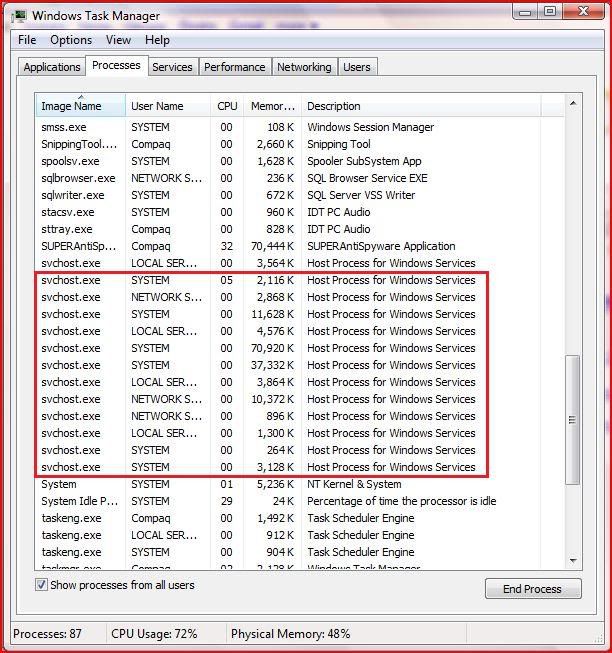This screenshot has width=612, height=653.
Task: Sort by User Name column header
Action: click(x=168, y=106)
